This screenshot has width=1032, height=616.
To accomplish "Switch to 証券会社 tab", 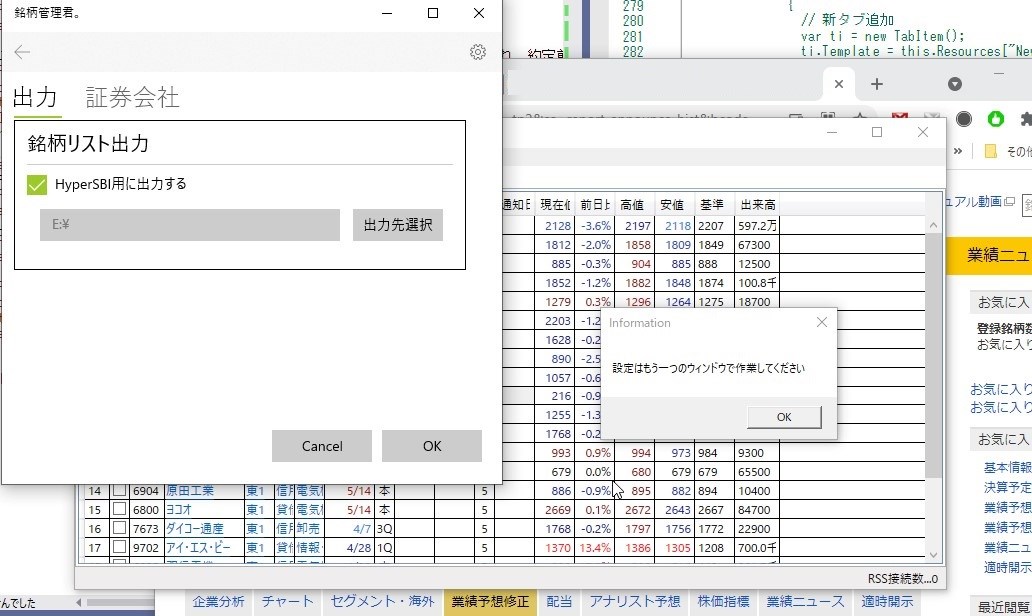I will 132,97.
